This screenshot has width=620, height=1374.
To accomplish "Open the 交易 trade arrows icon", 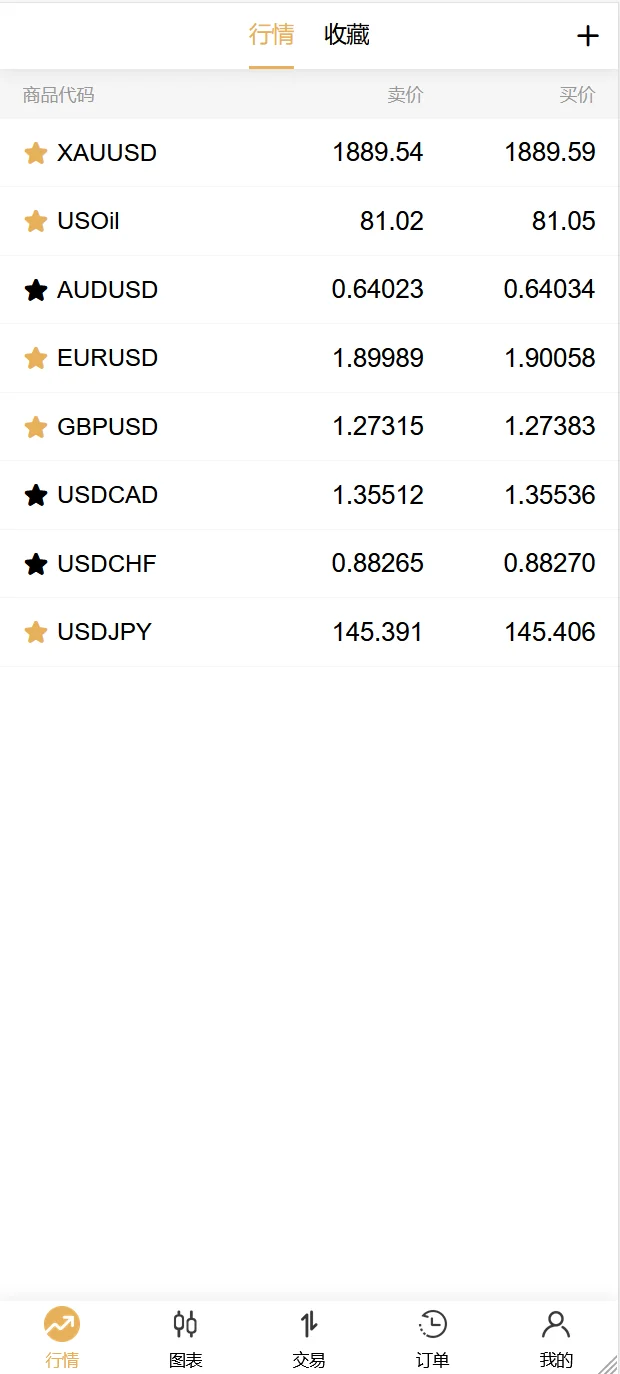I will coord(309,1325).
